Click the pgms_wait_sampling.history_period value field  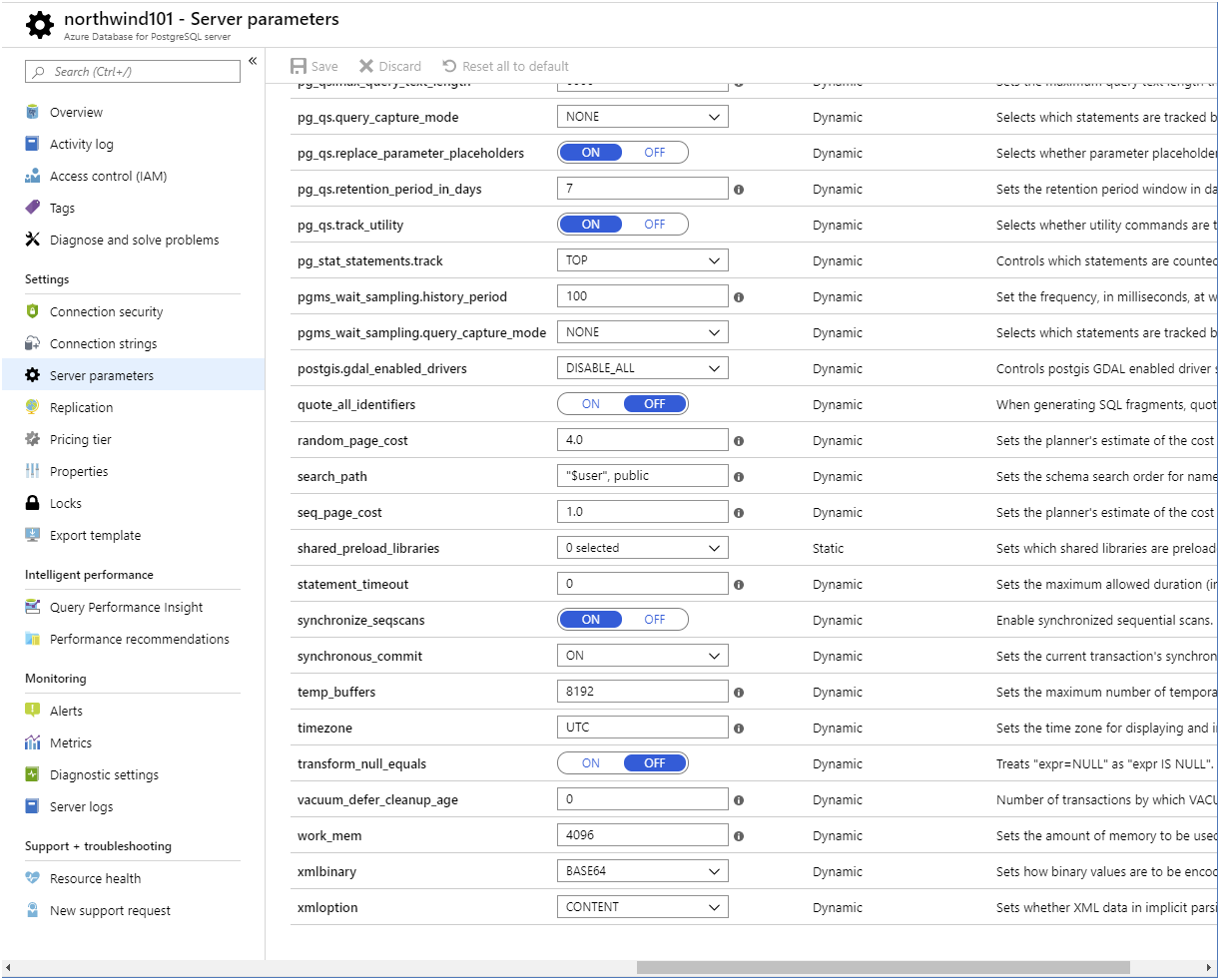643,296
